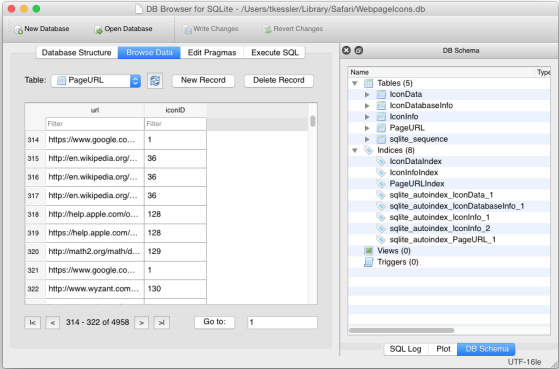
Task: Click the Delete Record button
Action: pyautogui.click(x=279, y=81)
